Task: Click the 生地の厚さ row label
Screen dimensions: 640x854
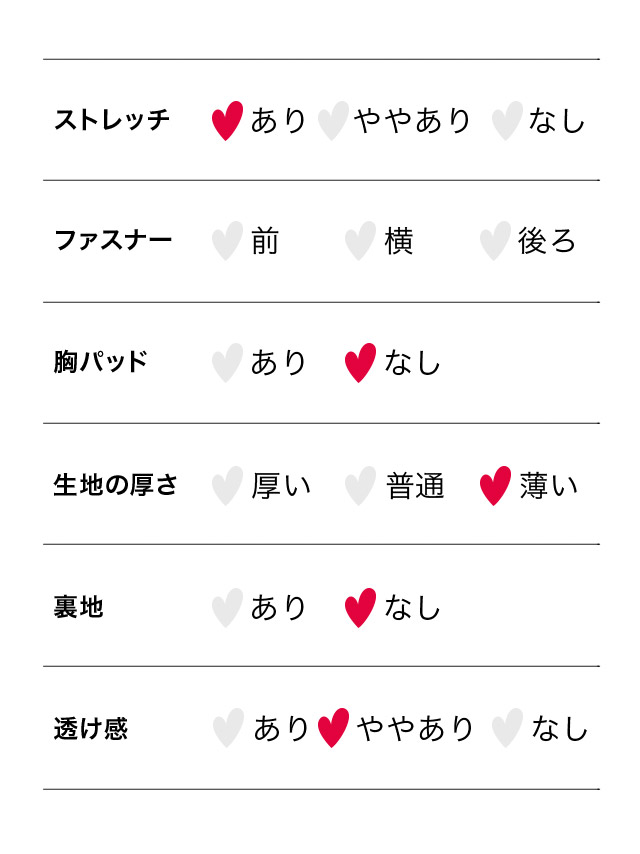Action: [x=115, y=486]
